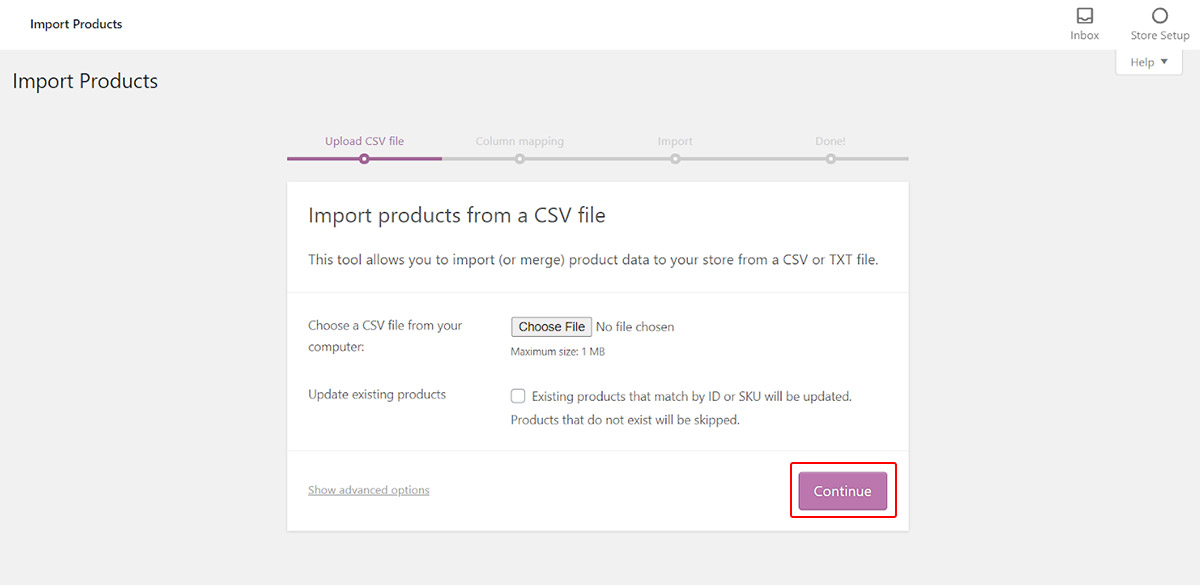The width and height of the screenshot is (1200, 585).
Task: Select the Done! step label
Action: (830, 141)
